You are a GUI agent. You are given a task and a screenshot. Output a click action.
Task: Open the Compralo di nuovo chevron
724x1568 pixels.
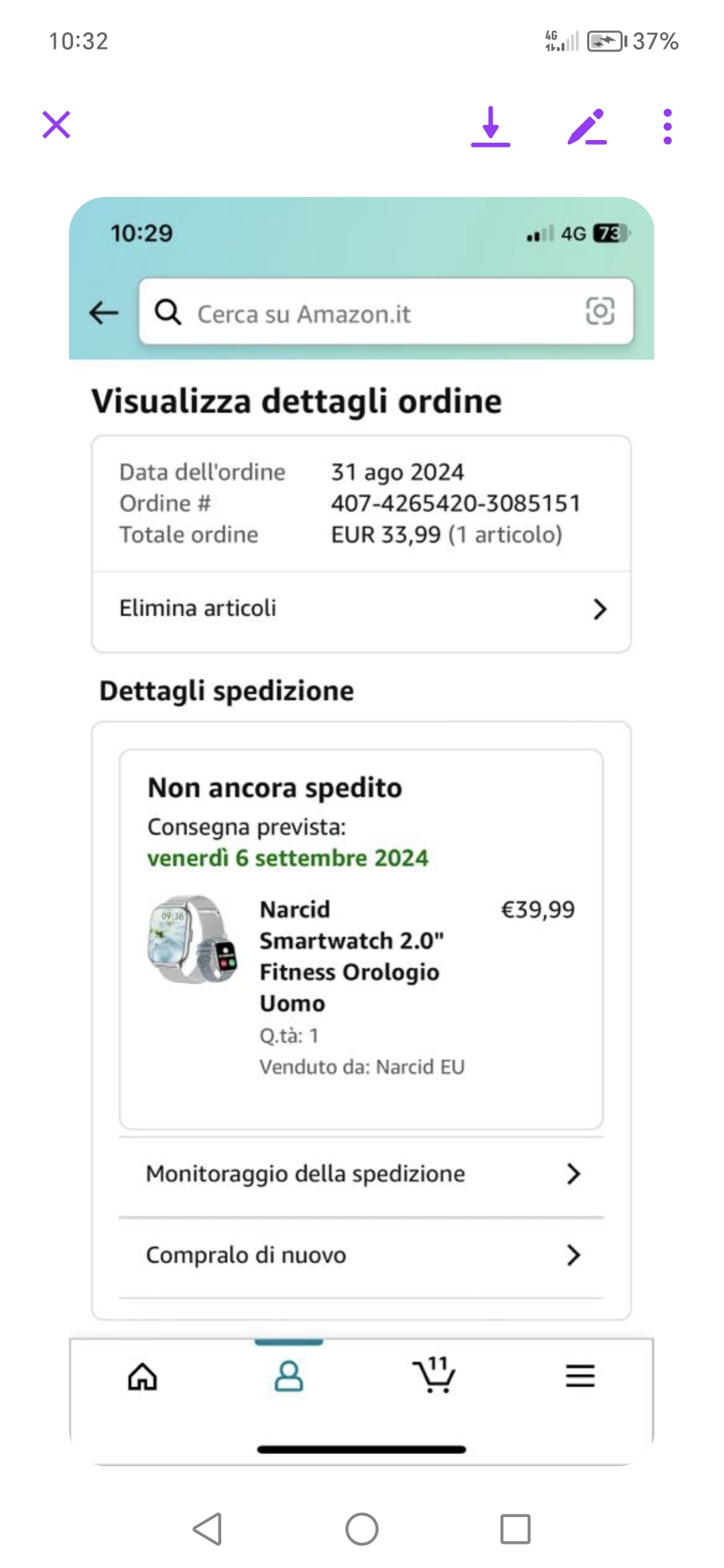573,1255
